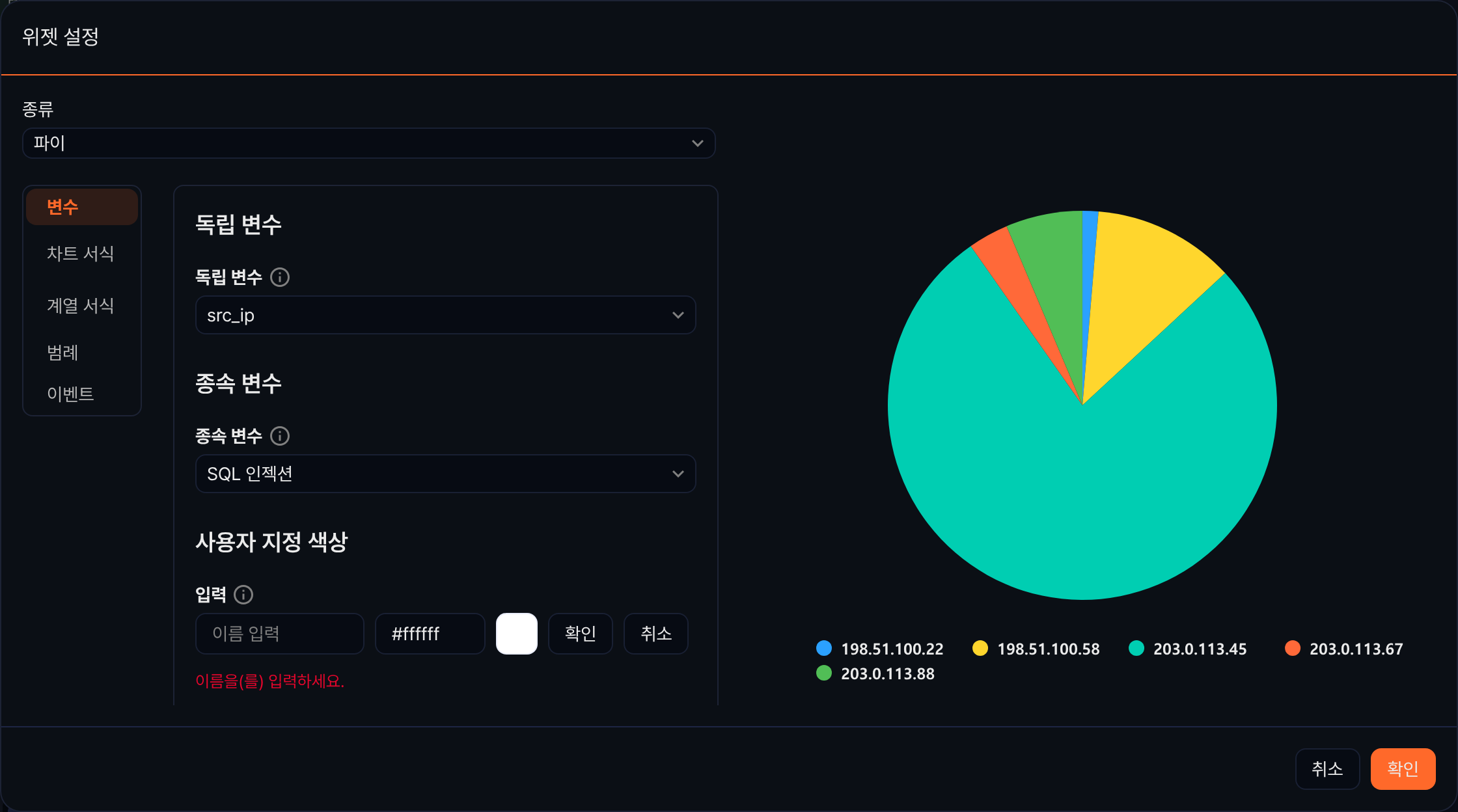This screenshot has height=812, width=1458.
Task: Click 확인 button next to color swatch
Action: pyautogui.click(x=581, y=634)
